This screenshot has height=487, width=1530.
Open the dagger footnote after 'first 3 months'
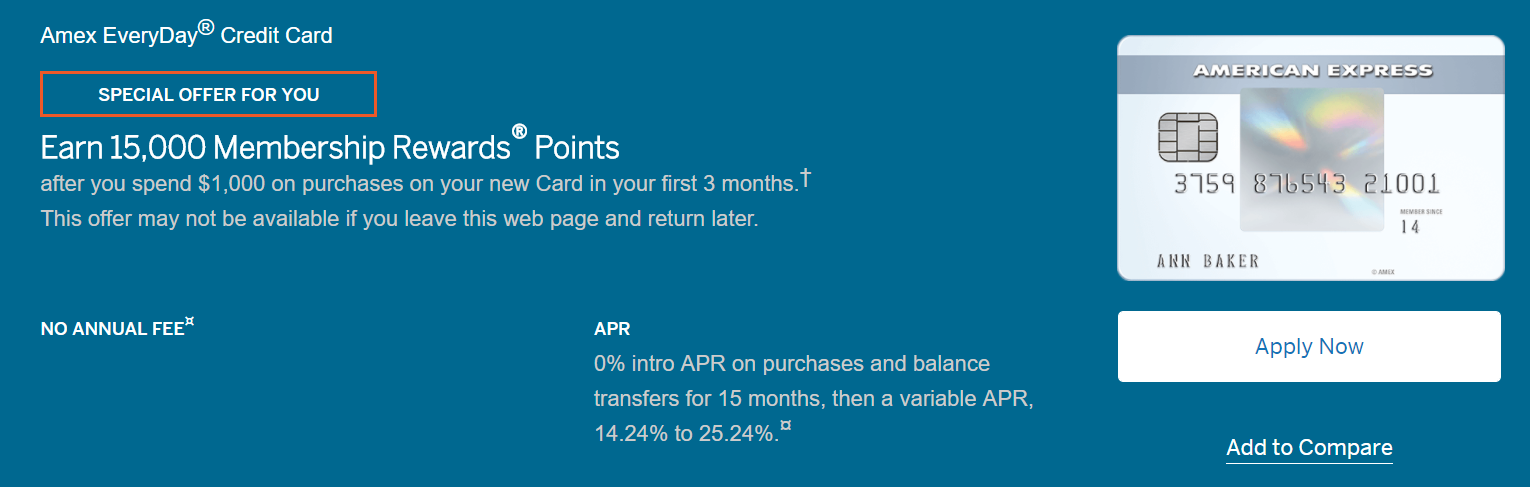pyautogui.click(x=806, y=179)
